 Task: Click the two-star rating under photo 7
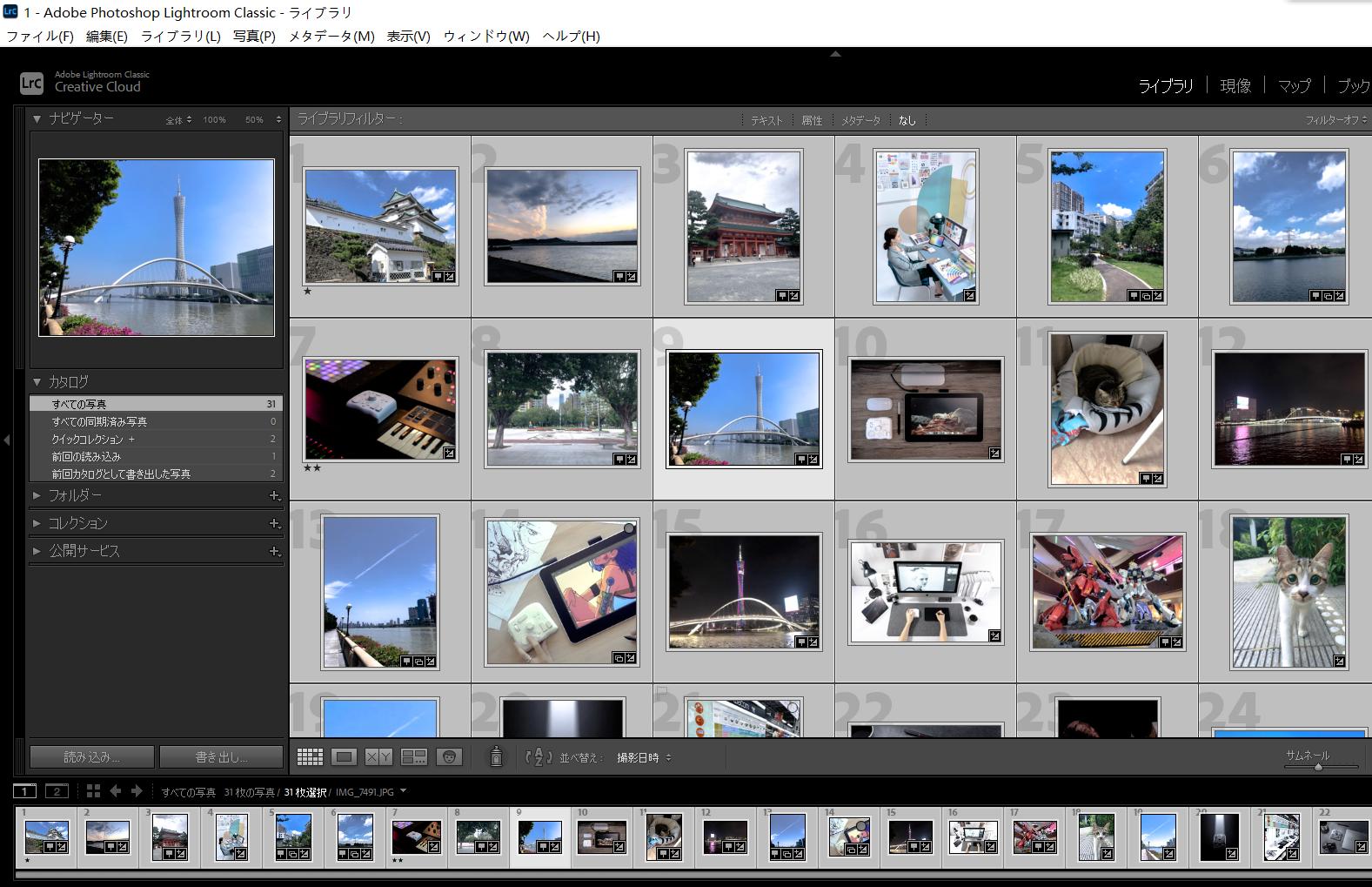pos(312,467)
